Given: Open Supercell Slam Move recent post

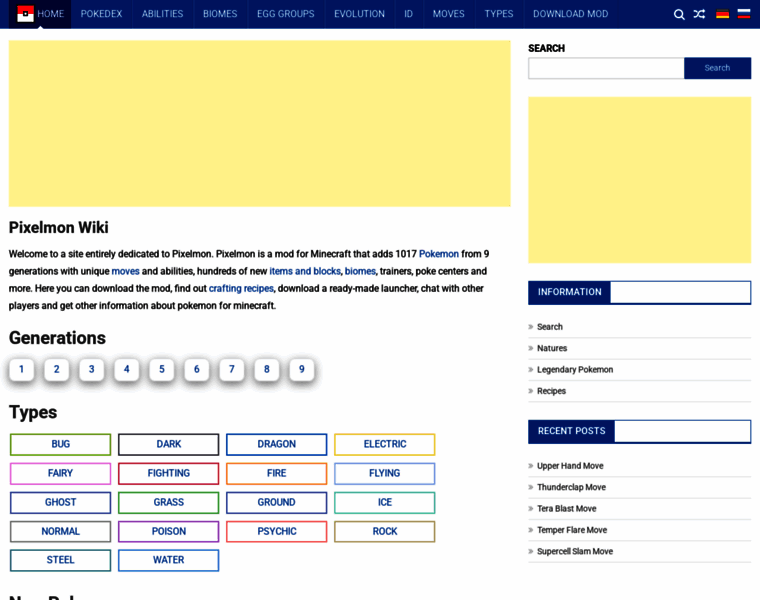Looking at the screenshot, I should 575,552.
